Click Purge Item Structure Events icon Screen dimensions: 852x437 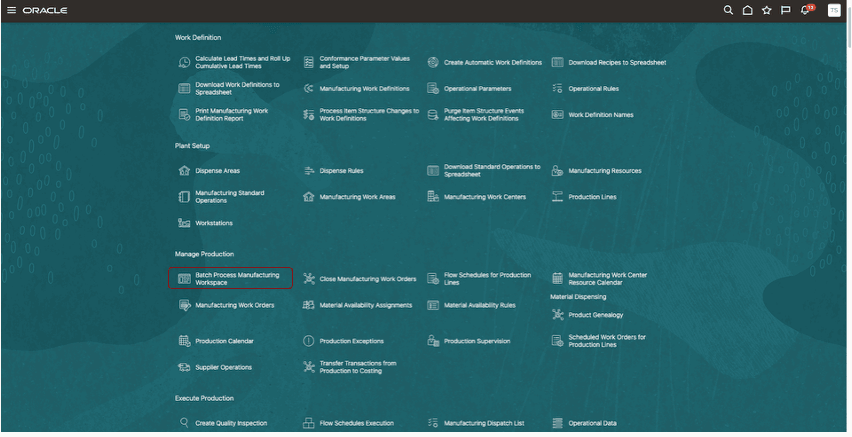pyautogui.click(x=433, y=115)
